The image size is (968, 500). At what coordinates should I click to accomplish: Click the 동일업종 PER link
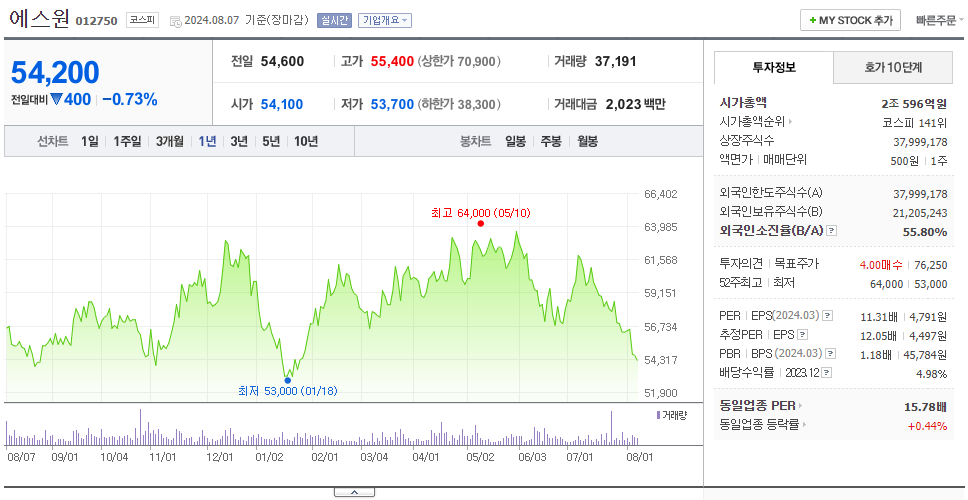pos(757,406)
